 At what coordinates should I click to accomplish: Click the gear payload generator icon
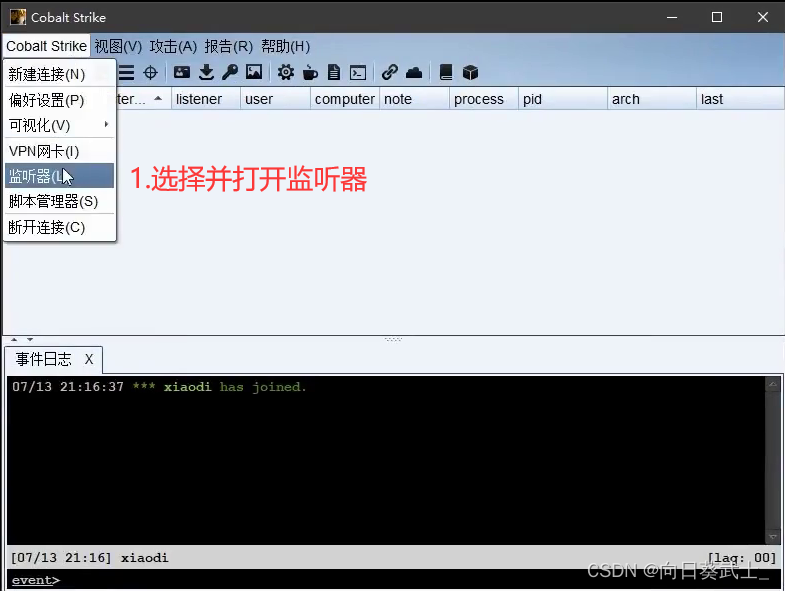pyautogui.click(x=286, y=73)
